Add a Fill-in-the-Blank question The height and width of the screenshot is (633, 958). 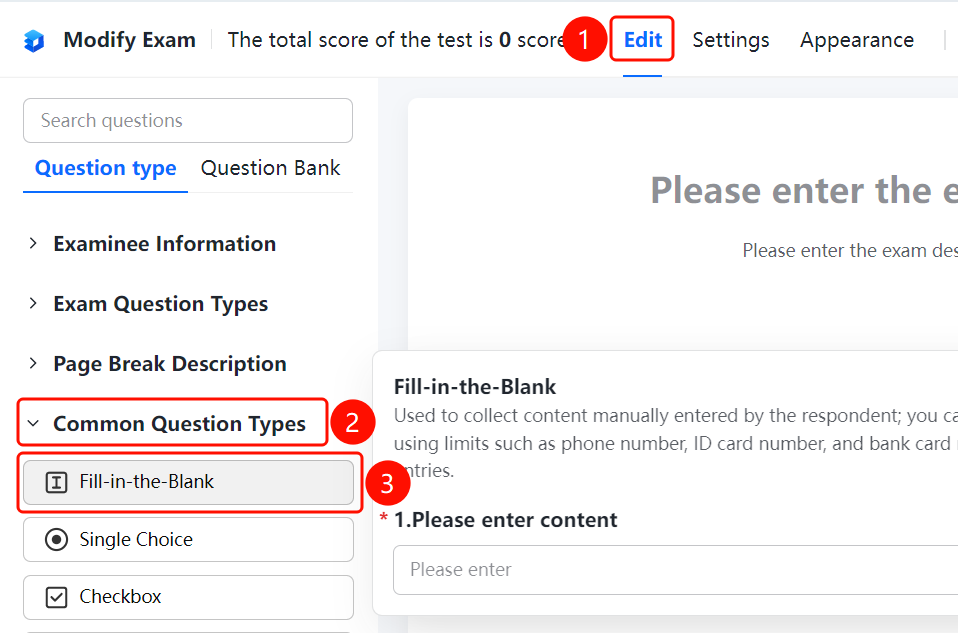click(188, 482)
